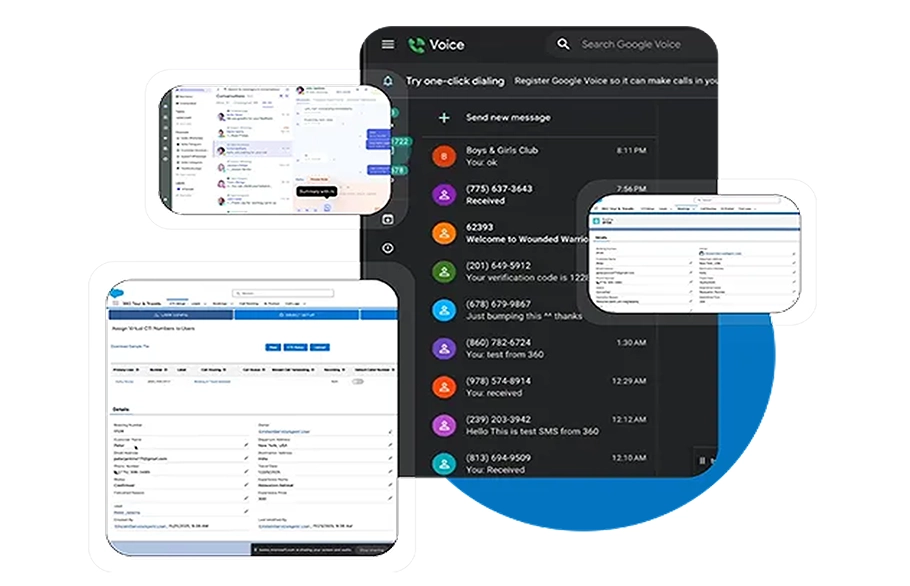The width and height of the screenshot is (910, 586).
Task: Focus the Search Google Voice field
Action: click(631, 45)
